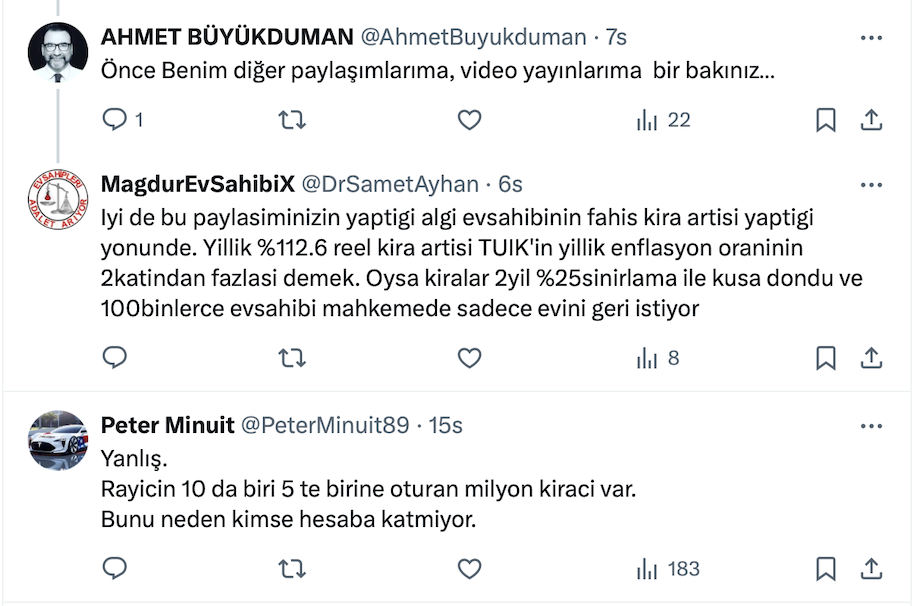Screen dimensions: 920x606
Task: Bookmark Peter Minuit's tweet
Action: 826,569
